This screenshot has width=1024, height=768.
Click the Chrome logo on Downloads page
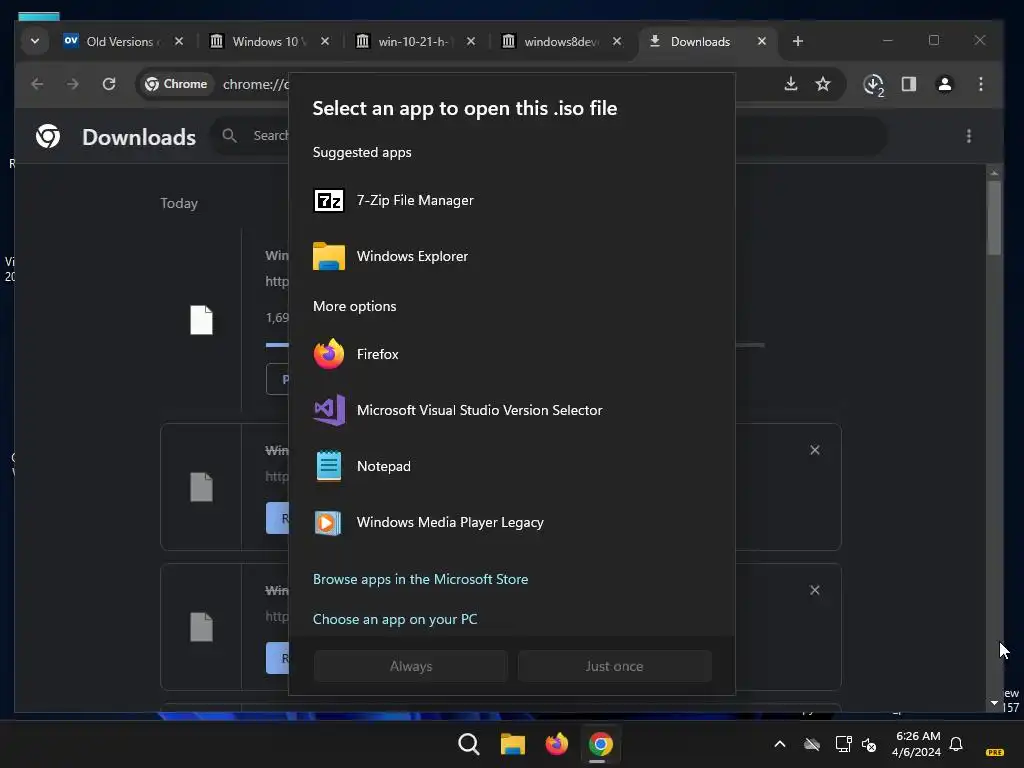[x=48, y=136]
